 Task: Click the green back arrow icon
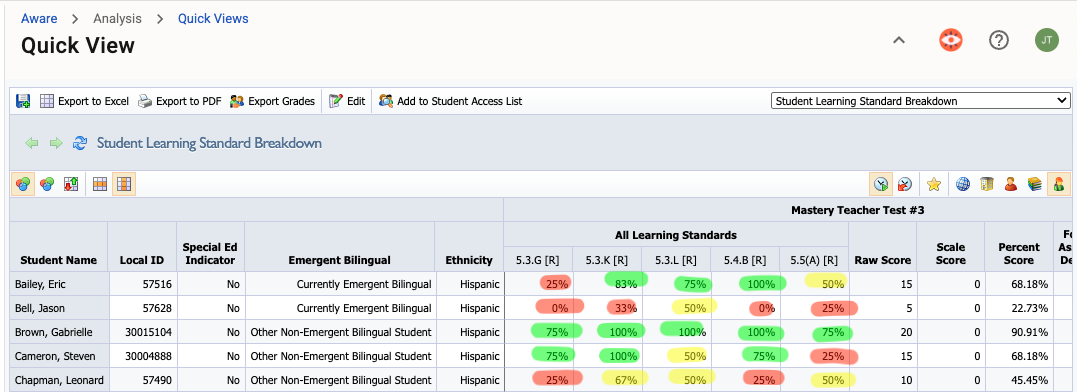[32, 143]
